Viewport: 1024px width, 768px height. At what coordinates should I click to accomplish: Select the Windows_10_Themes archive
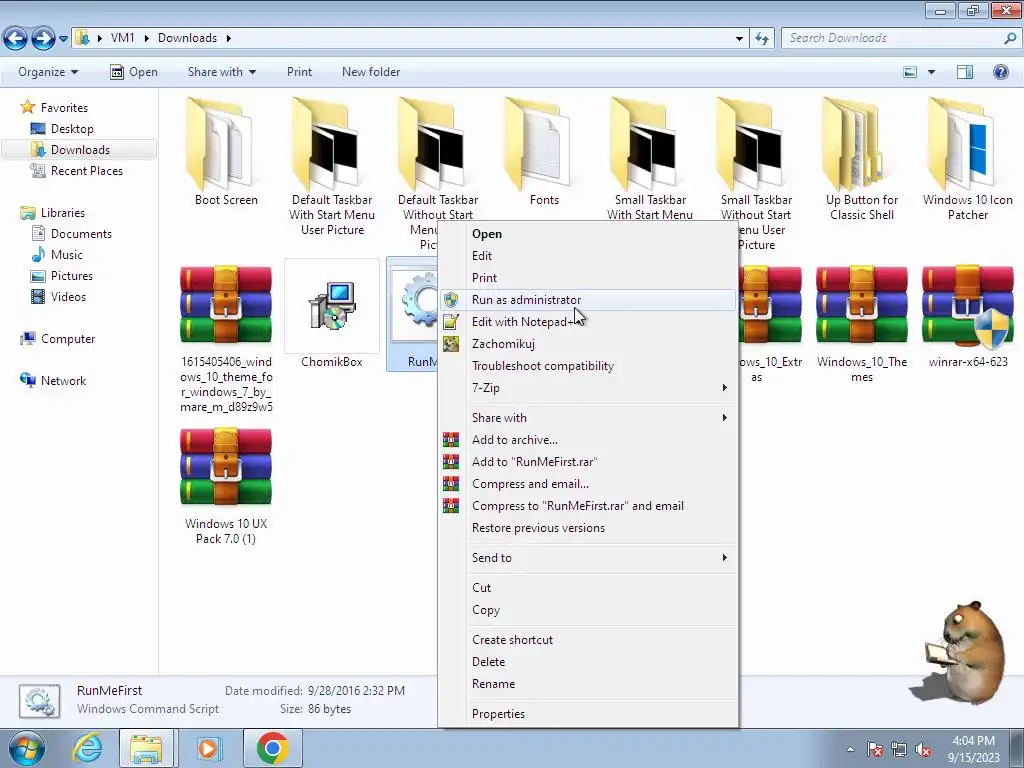861,323
